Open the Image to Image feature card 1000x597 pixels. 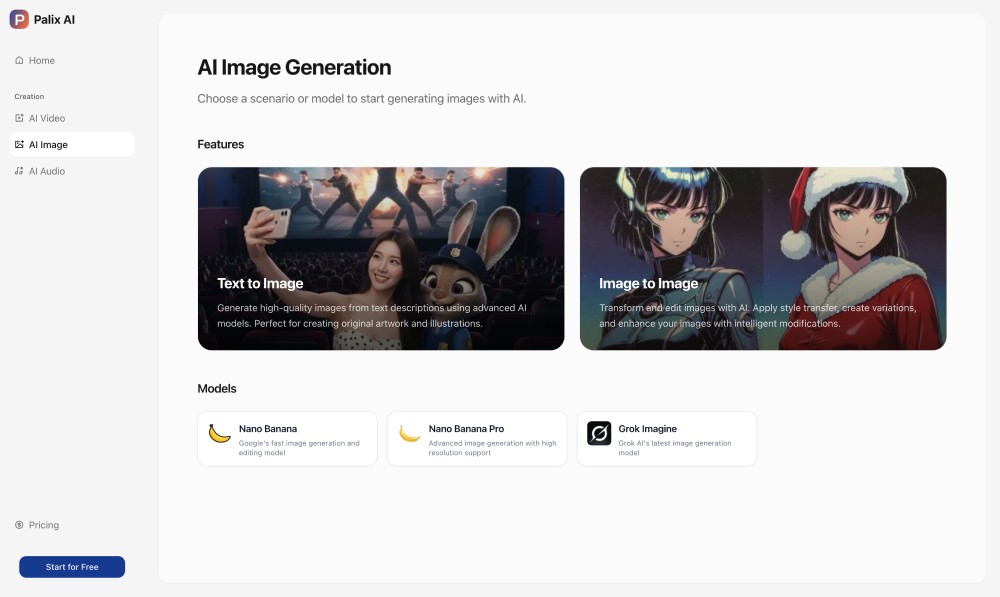[762, 258]
